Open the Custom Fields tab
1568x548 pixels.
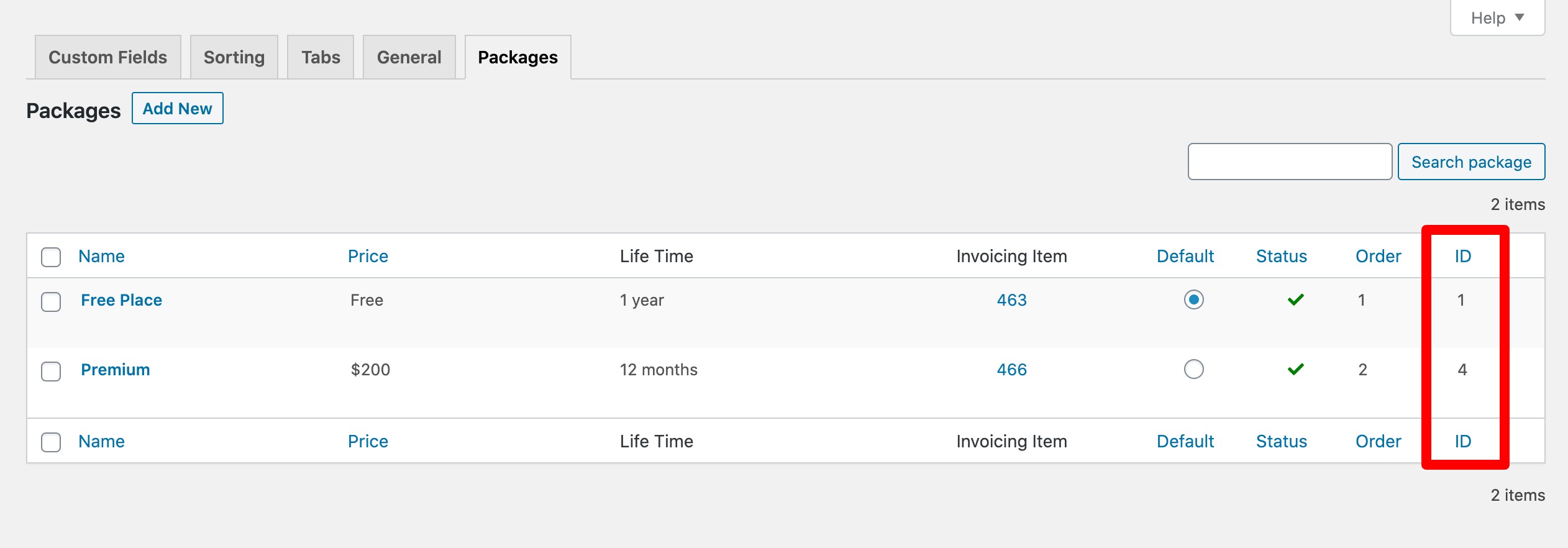pos(108,57)
